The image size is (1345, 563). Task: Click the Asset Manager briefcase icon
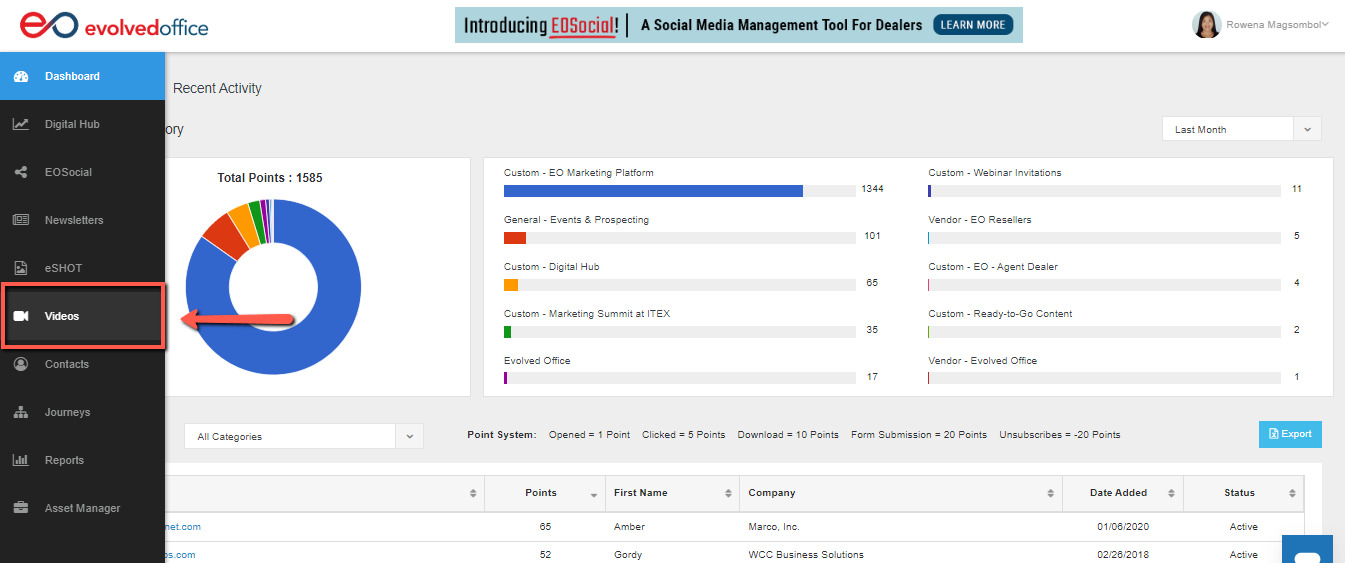tap(21, 508)
